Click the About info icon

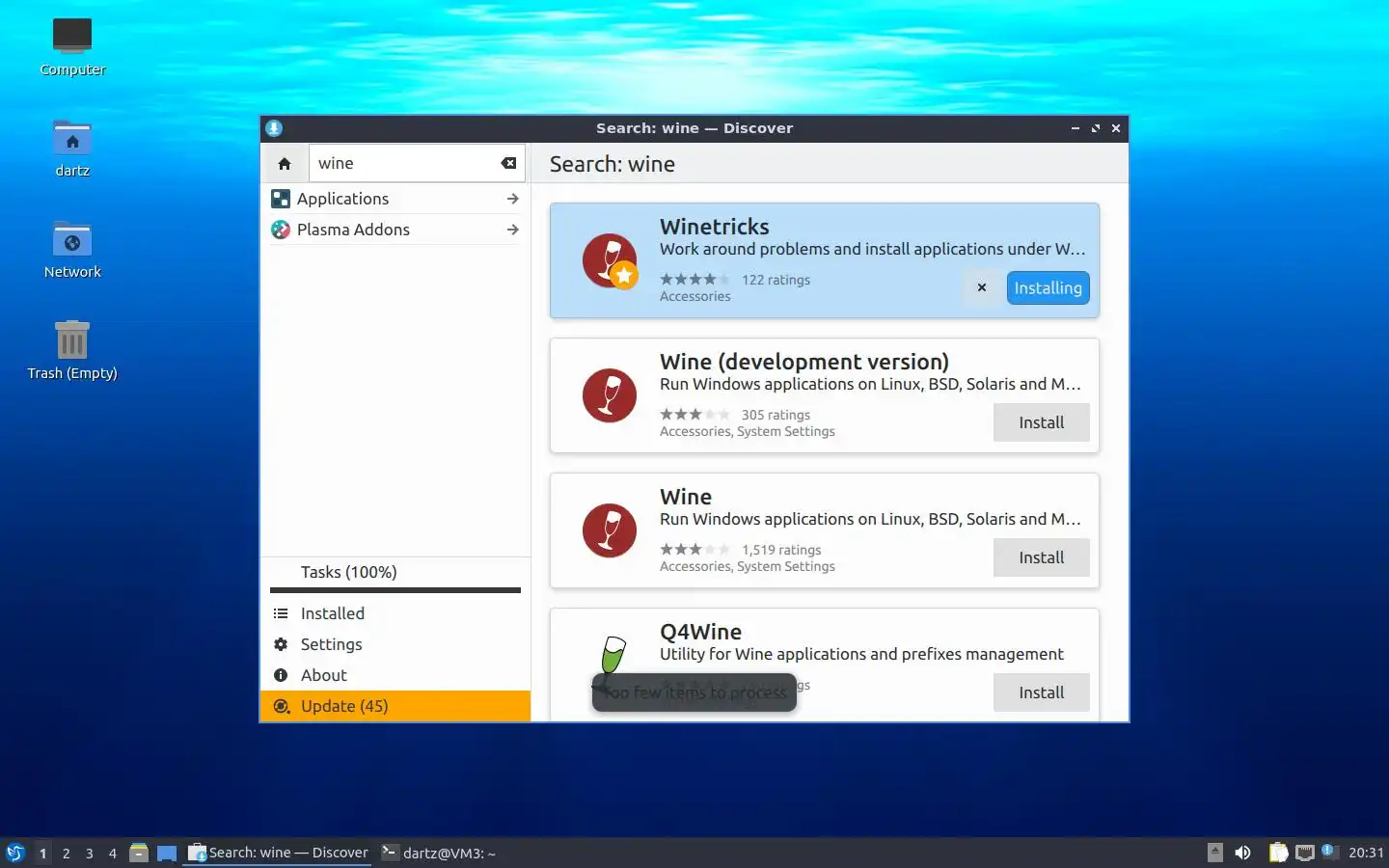(281, 675)
